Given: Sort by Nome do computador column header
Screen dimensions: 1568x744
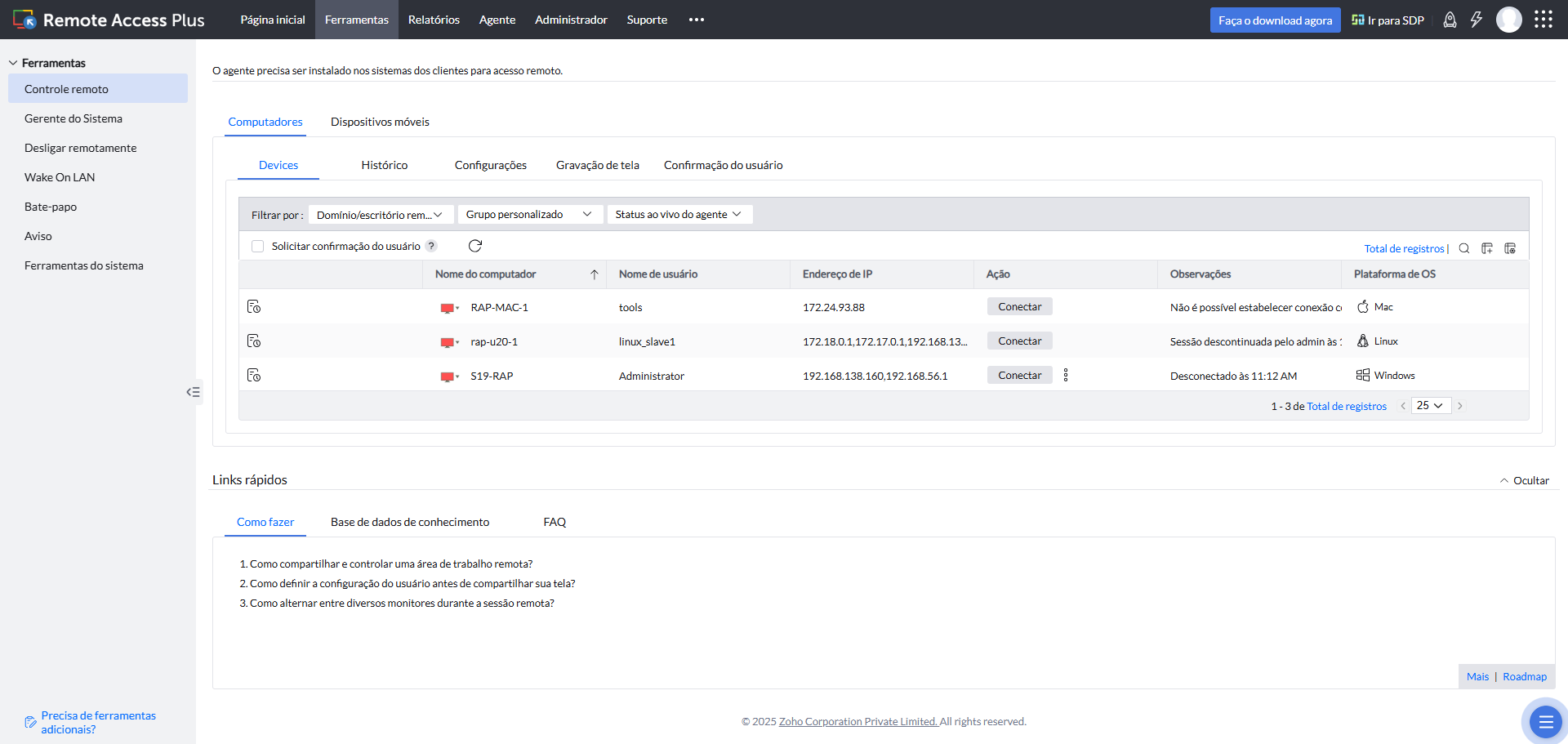Looking at the screenshot, I should [486, 274].
